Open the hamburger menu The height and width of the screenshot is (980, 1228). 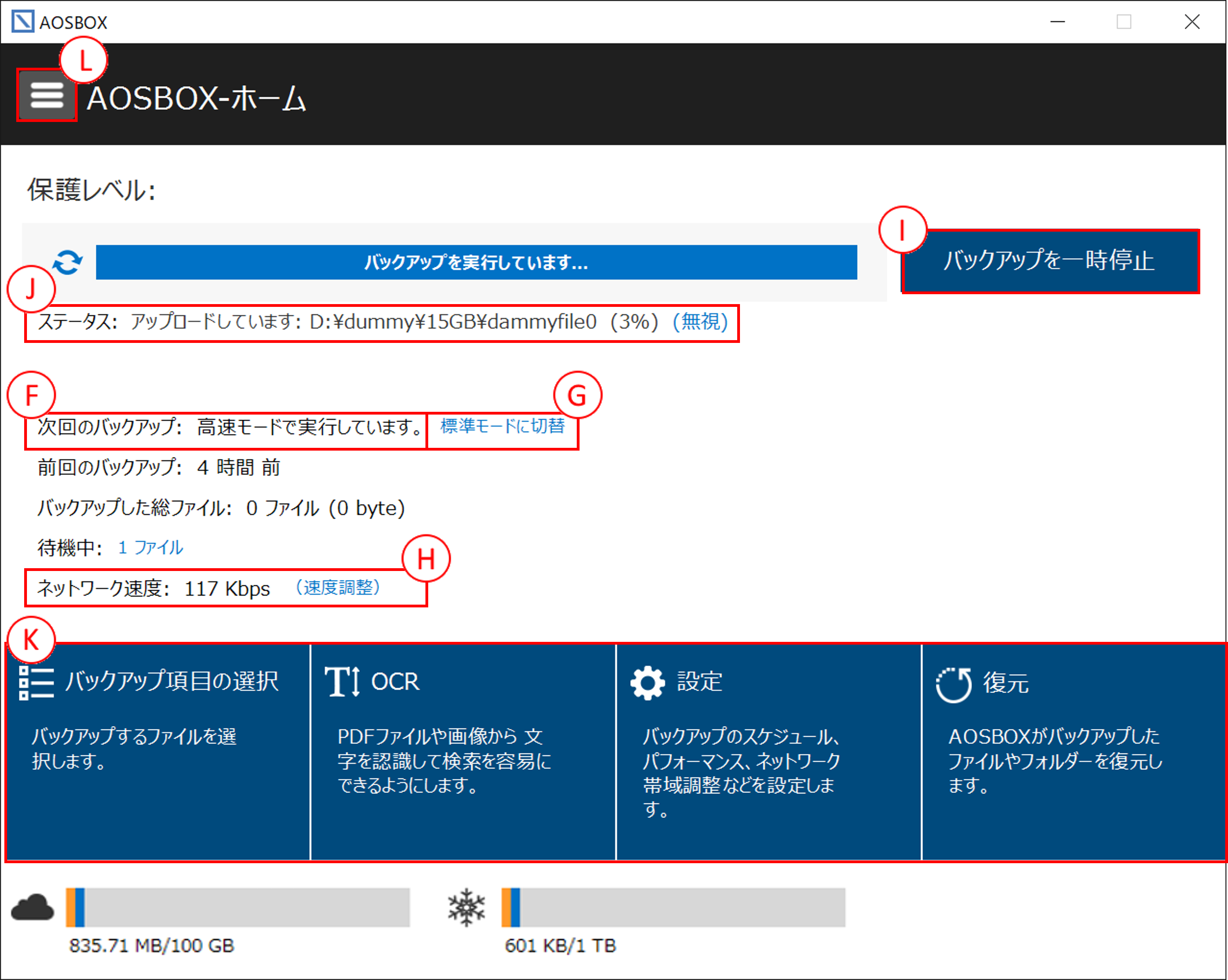pyautogui.click(x=47, y=95)
